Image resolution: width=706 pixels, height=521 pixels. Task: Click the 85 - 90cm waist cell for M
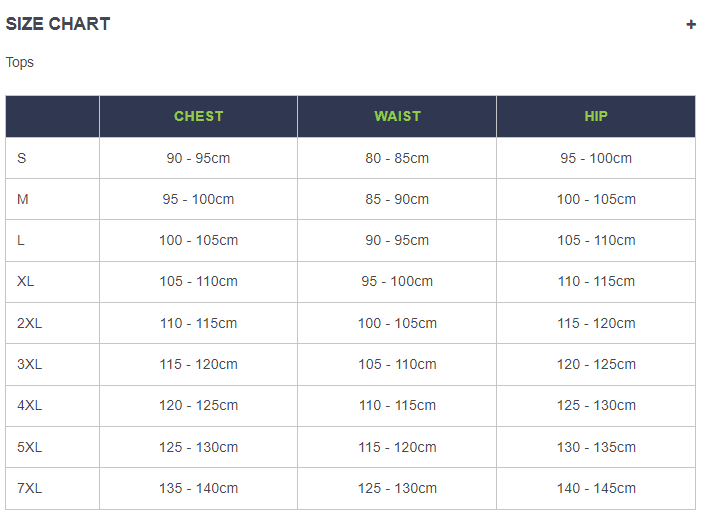(x=397, y=199)
